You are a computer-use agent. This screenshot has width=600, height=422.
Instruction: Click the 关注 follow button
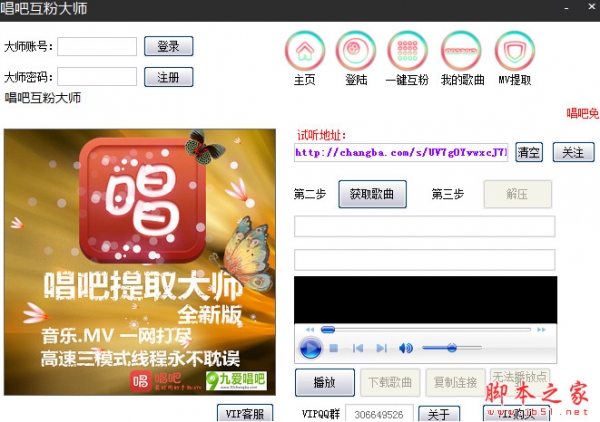pyautogui.click(x=573, y=152)
